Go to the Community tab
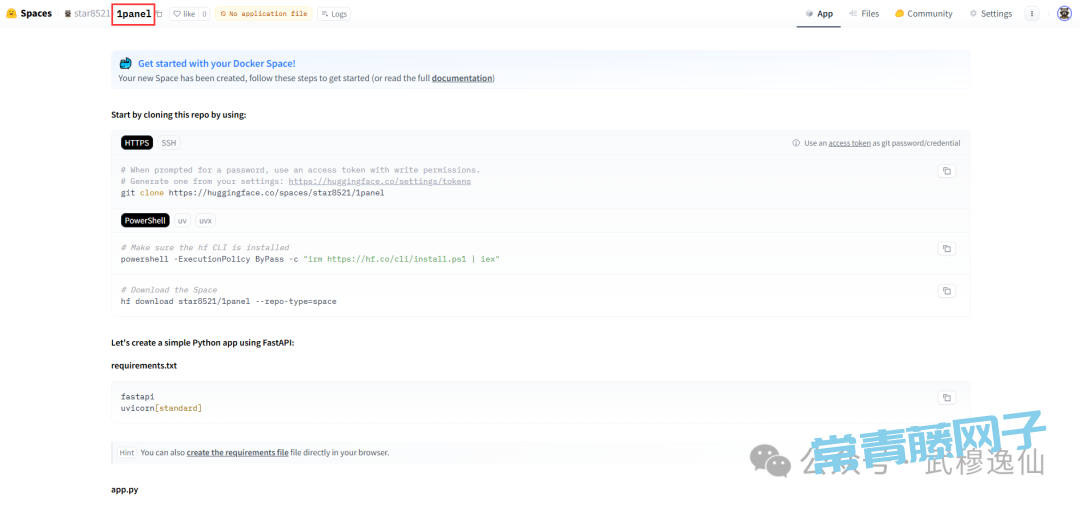 [x=923, y=14]
